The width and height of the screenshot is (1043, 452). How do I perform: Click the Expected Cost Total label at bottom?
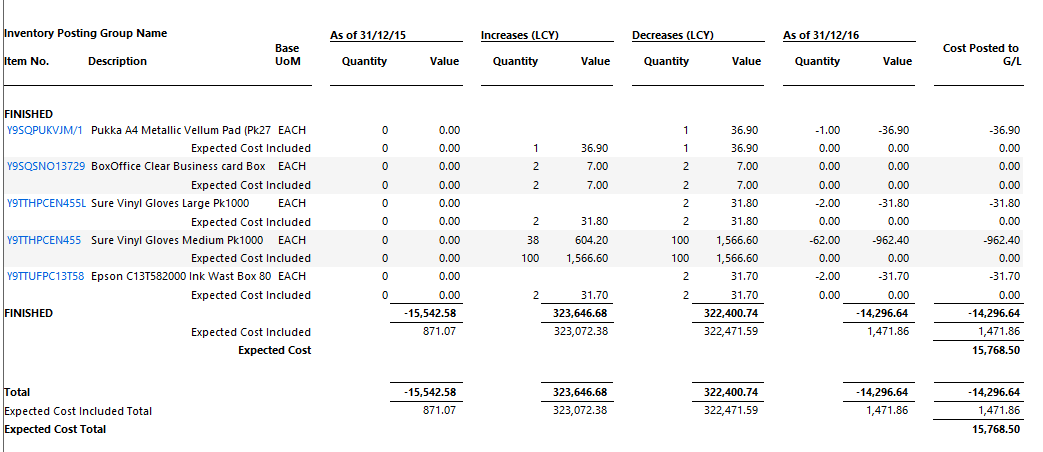coord(55,429)
